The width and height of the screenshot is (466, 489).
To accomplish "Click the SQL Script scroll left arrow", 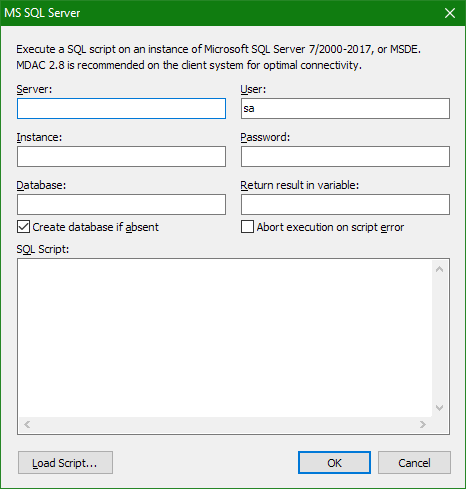I will point(27,424).
